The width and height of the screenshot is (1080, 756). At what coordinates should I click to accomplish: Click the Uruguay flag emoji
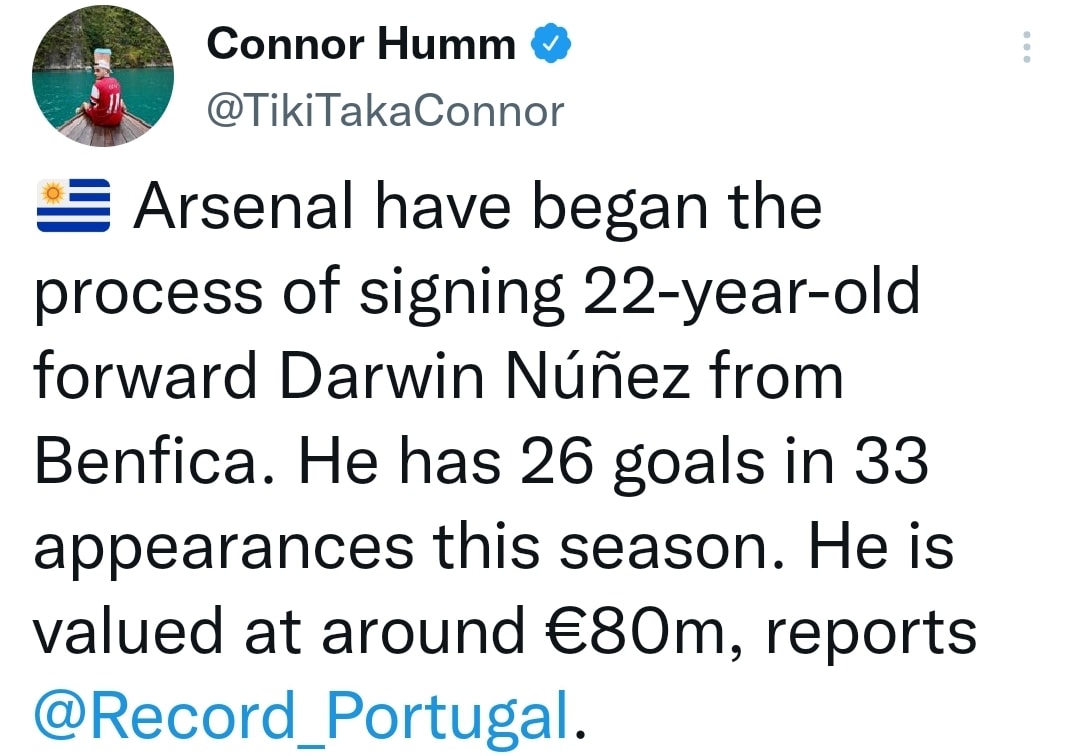click(73, 206)
